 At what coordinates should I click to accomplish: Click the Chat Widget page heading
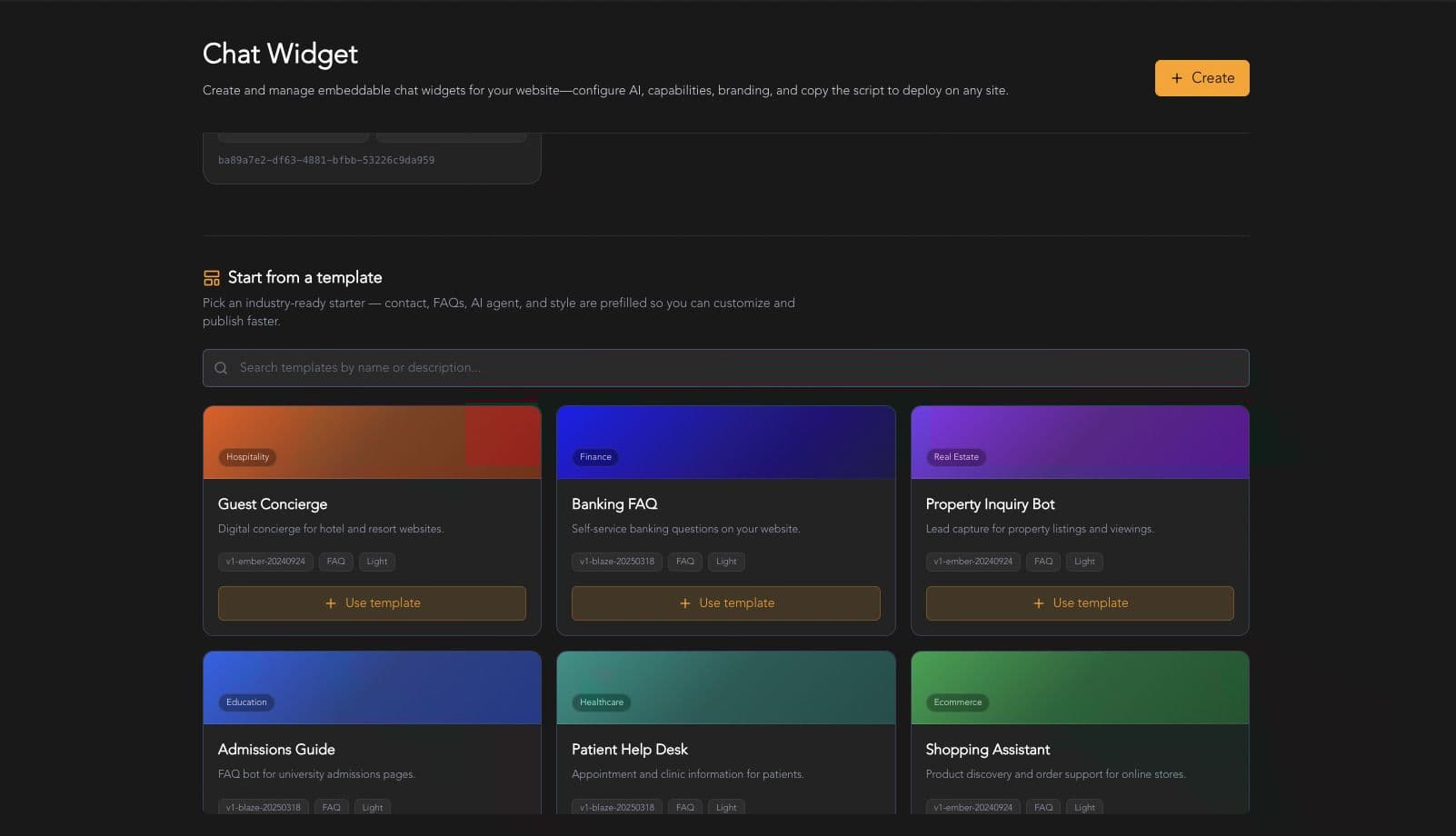pos(280,55)
